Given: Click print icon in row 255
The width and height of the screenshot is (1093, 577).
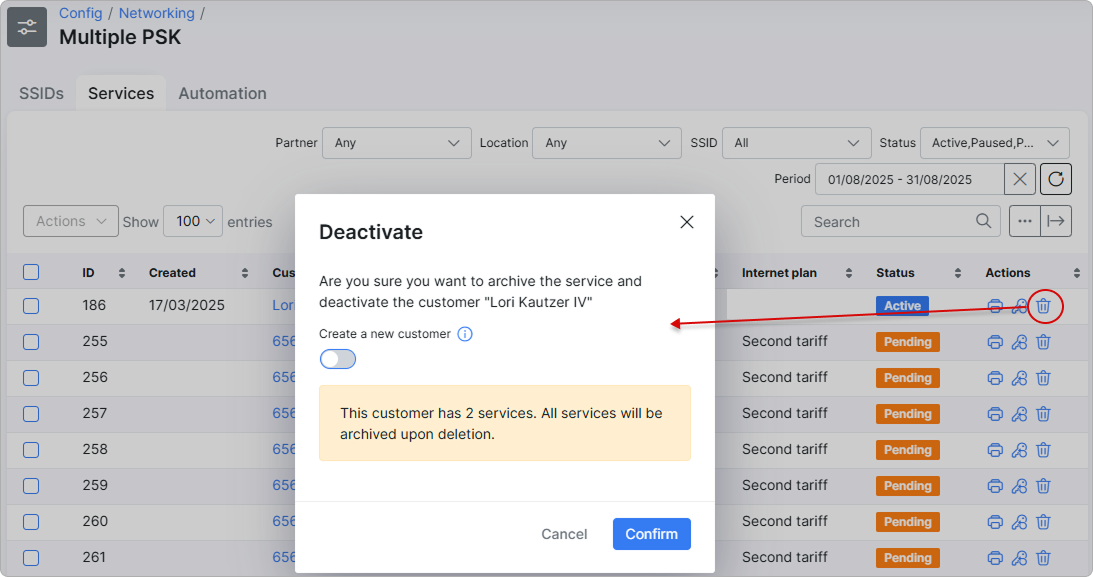Looking at the screenshot, I should click(x=995, y=342).
